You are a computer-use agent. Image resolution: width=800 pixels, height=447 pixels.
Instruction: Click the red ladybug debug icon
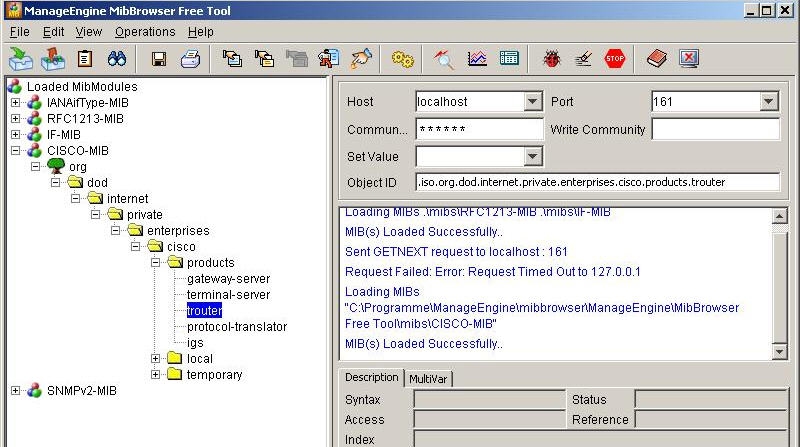tap(552, 59)
